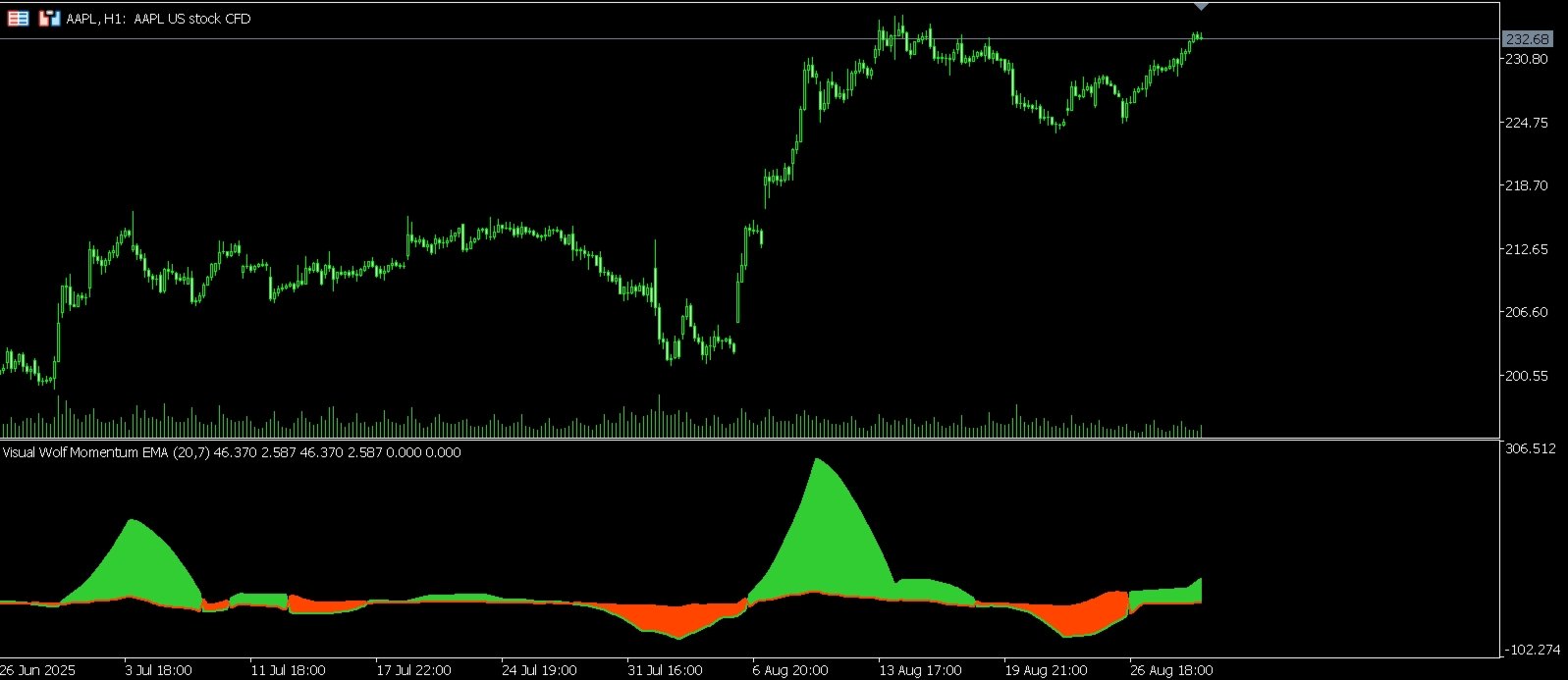Click the 306.512 indicator scale value
The width and height of the screenshot is (1568, 680).
(x=1530, y=448)
